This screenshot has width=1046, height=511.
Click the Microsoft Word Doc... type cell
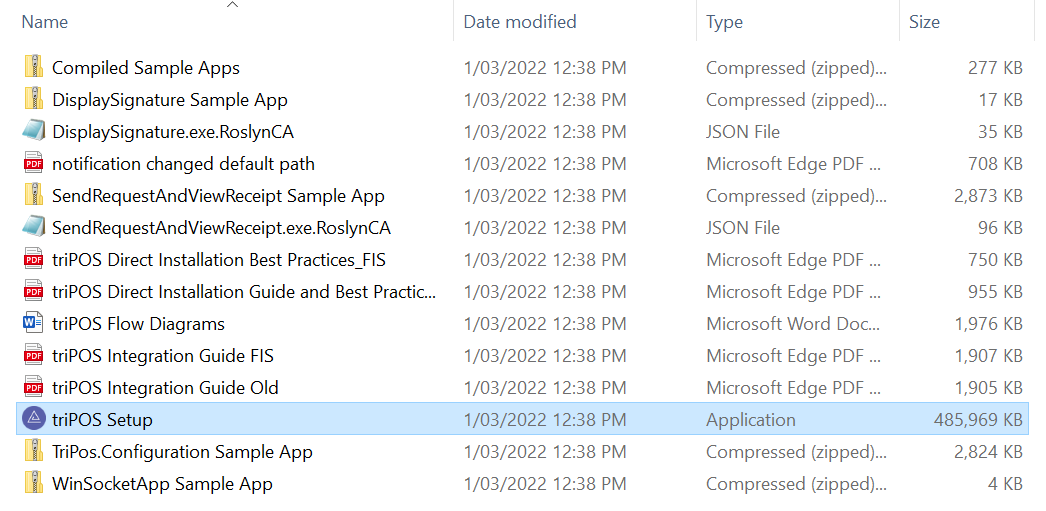coord(793,324)
